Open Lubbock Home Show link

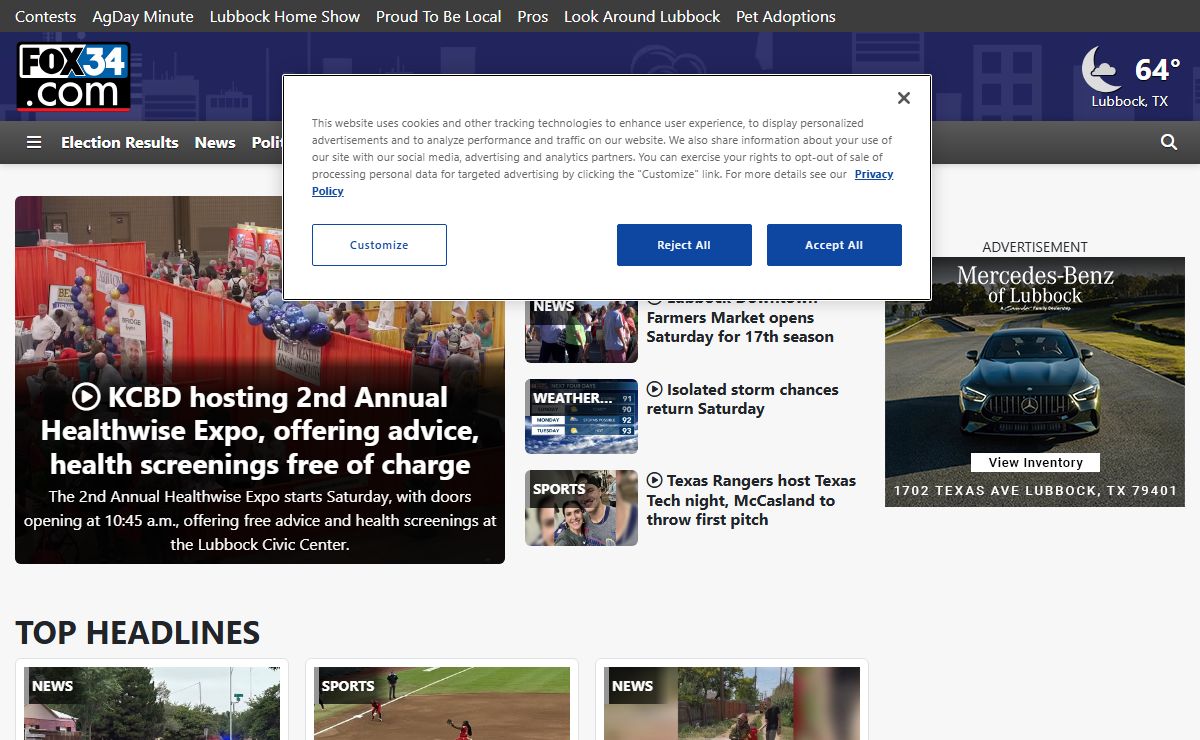pyautogui.click(x=285, y=16)
